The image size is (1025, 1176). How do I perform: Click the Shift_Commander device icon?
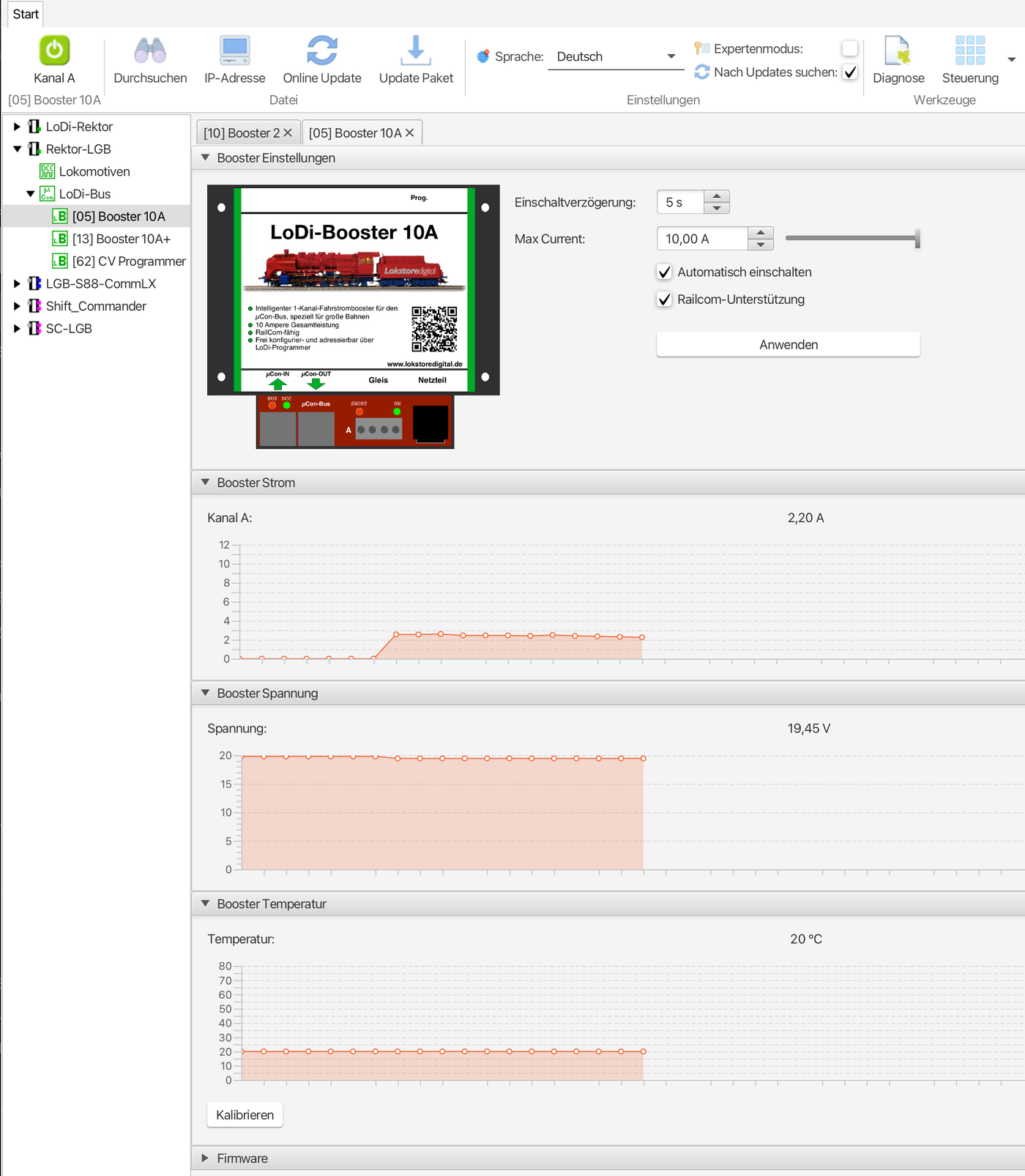[34, 306]
